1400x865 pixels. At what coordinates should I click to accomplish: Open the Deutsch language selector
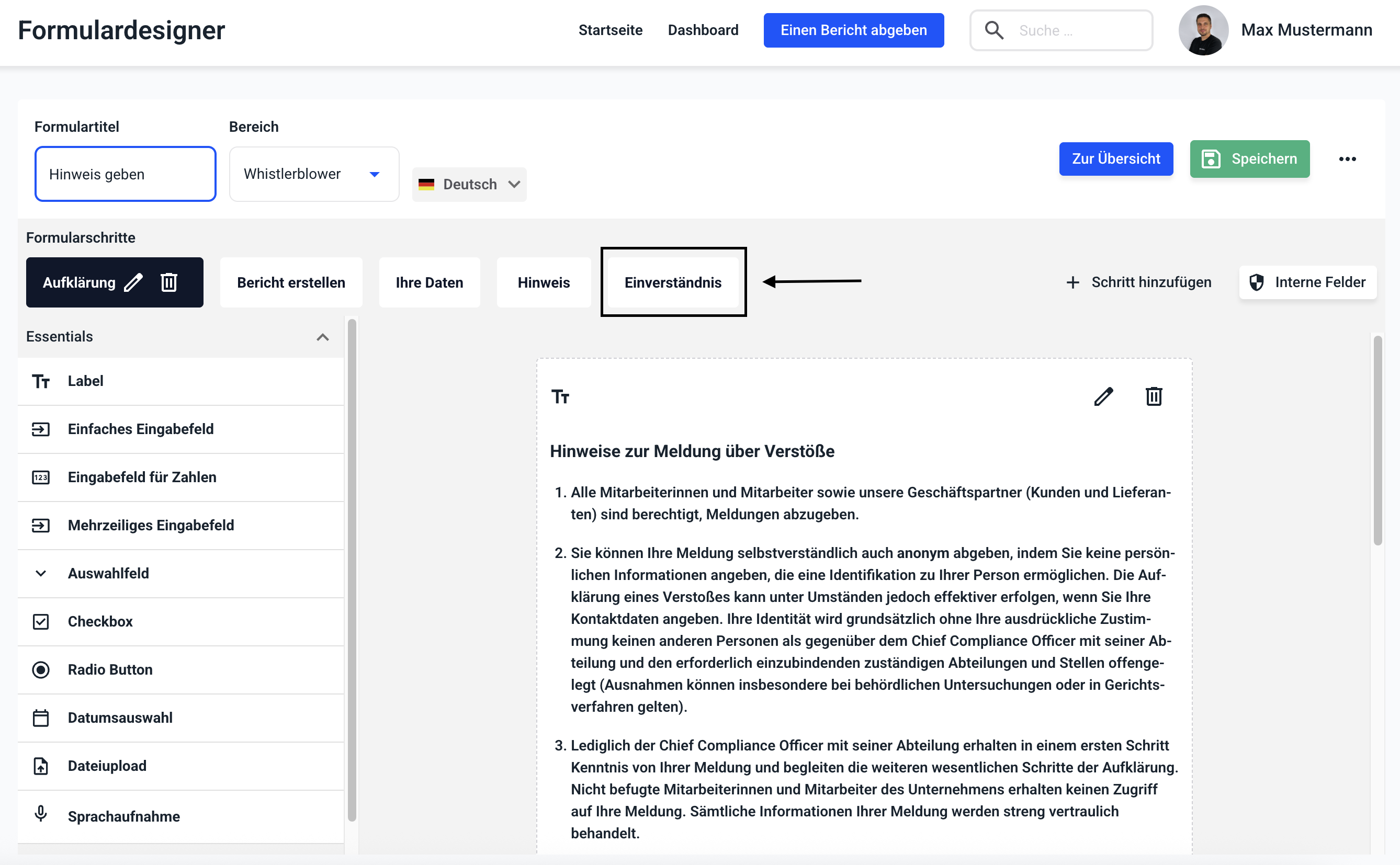point(469,184)
